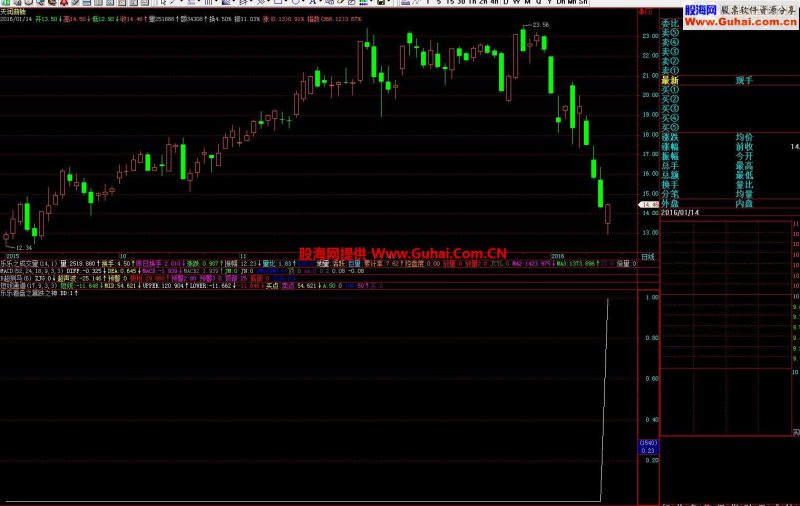Click the 17.00 price axis label
The image size is (800, 506).
pyautogui.click(x=650, y=154)
